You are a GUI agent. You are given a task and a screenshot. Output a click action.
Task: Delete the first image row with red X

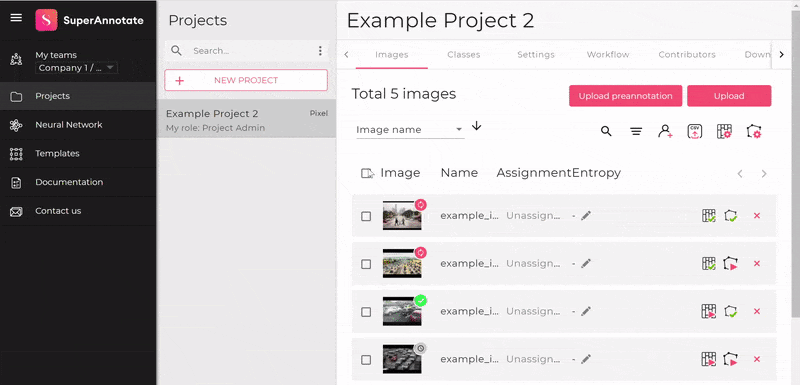[757, 216]
